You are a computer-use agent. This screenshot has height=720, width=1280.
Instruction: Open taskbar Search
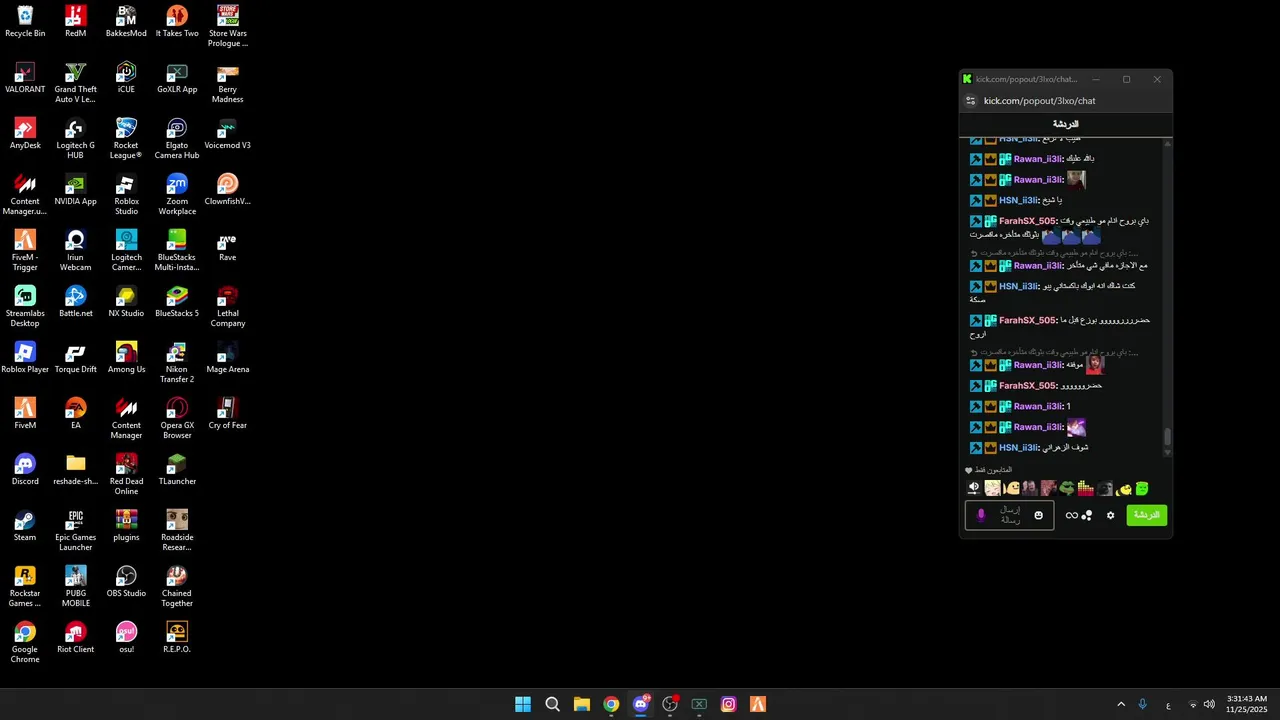pos(552,704)
